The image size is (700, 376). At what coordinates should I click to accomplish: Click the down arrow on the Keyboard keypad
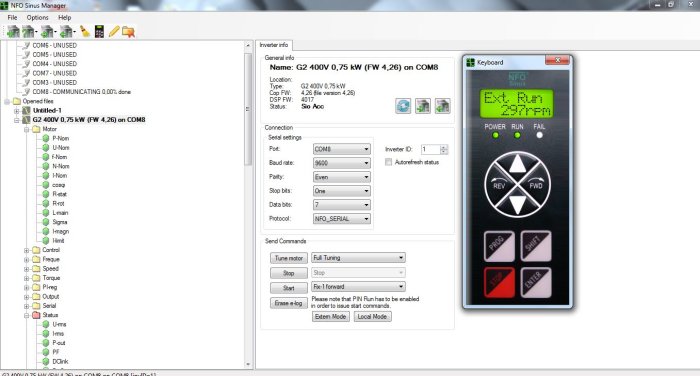[x=517, y=205]
